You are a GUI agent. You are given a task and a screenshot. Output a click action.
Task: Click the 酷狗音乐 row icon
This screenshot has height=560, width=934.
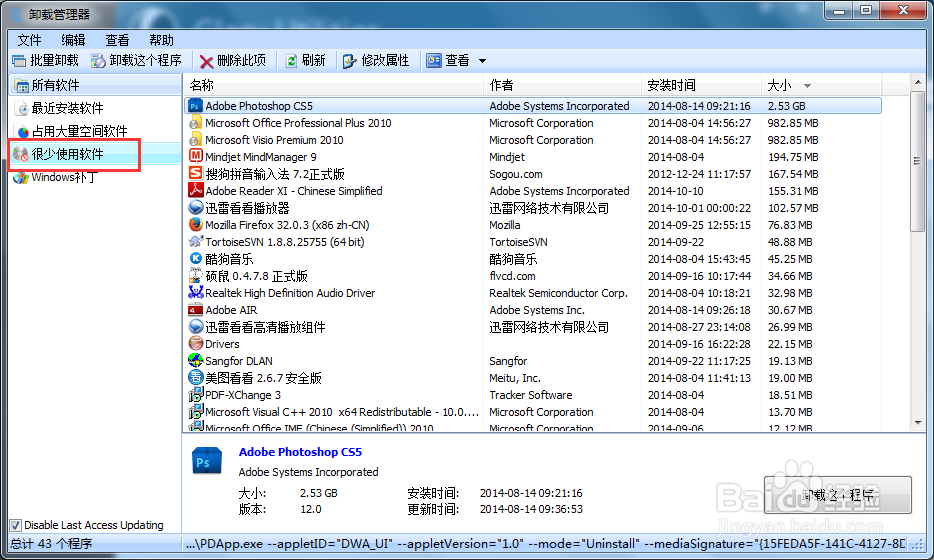pos(195,259)
